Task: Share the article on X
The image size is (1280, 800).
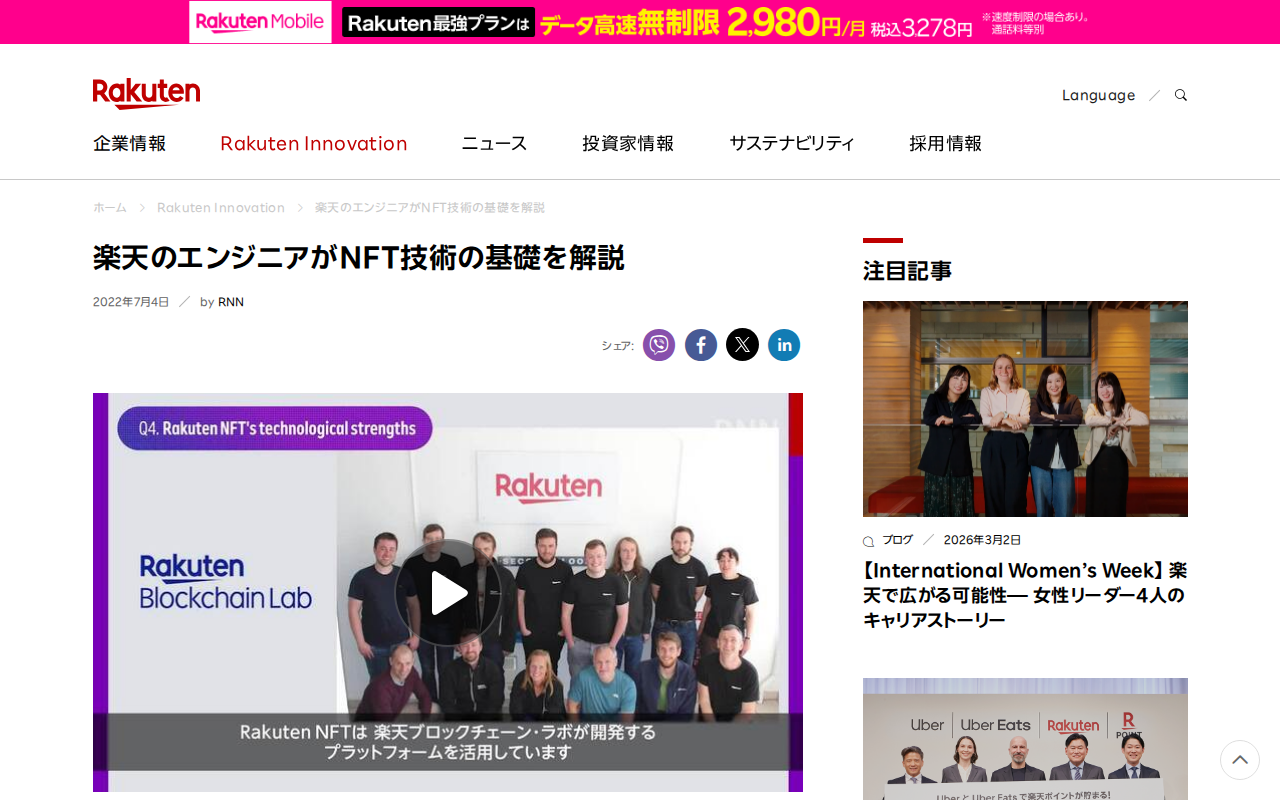Action: [x=742, y=345]
